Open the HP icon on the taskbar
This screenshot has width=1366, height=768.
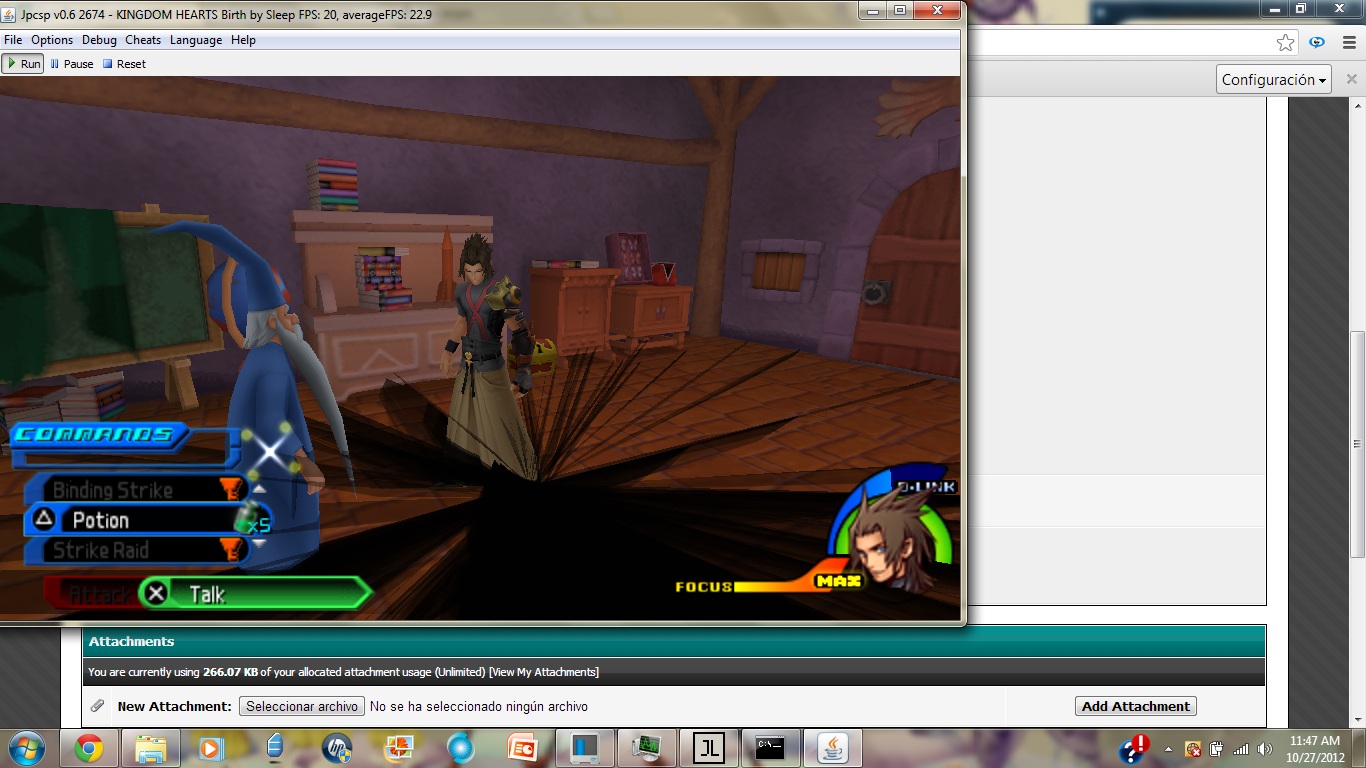click(337, 748)
